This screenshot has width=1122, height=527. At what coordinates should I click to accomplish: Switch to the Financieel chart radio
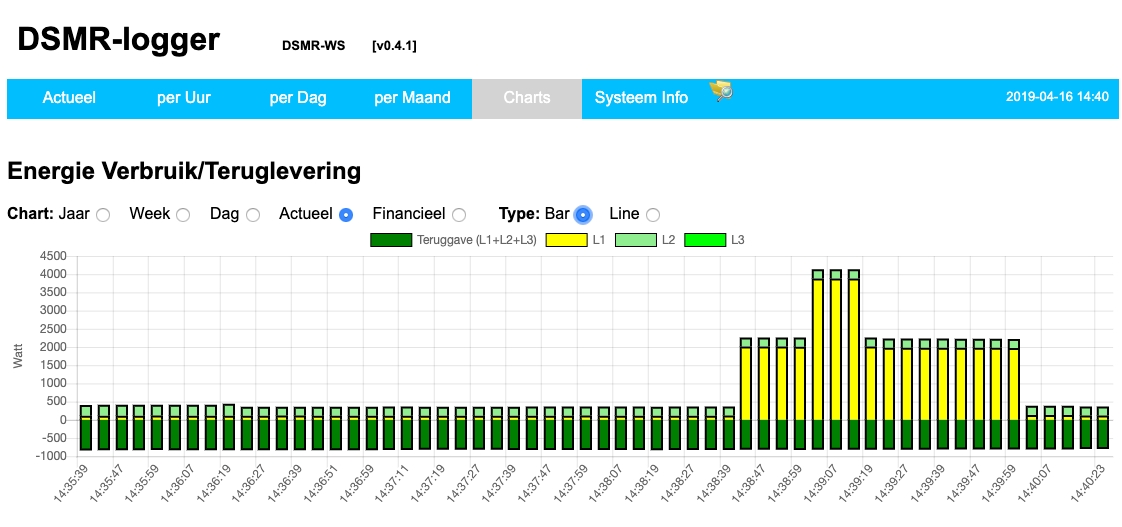(x=459, y=215)
